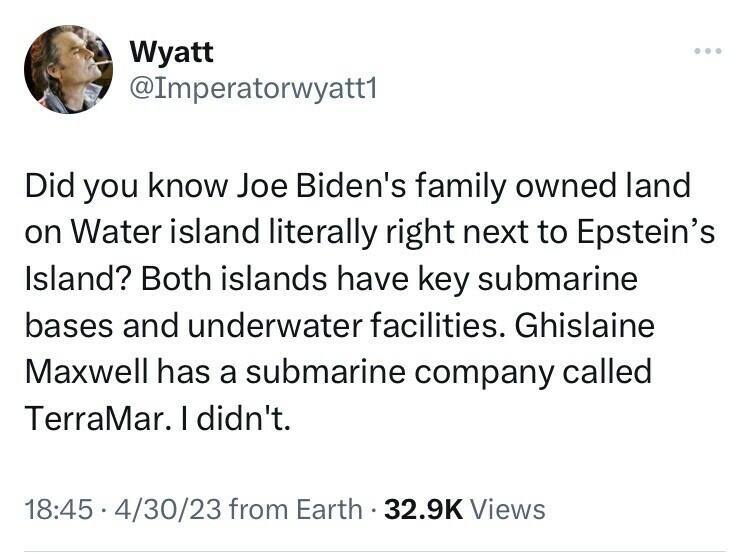This screenshot has height=554, width=750.
Task: Open the three-dot more options menu
Action: click(706, 51)
